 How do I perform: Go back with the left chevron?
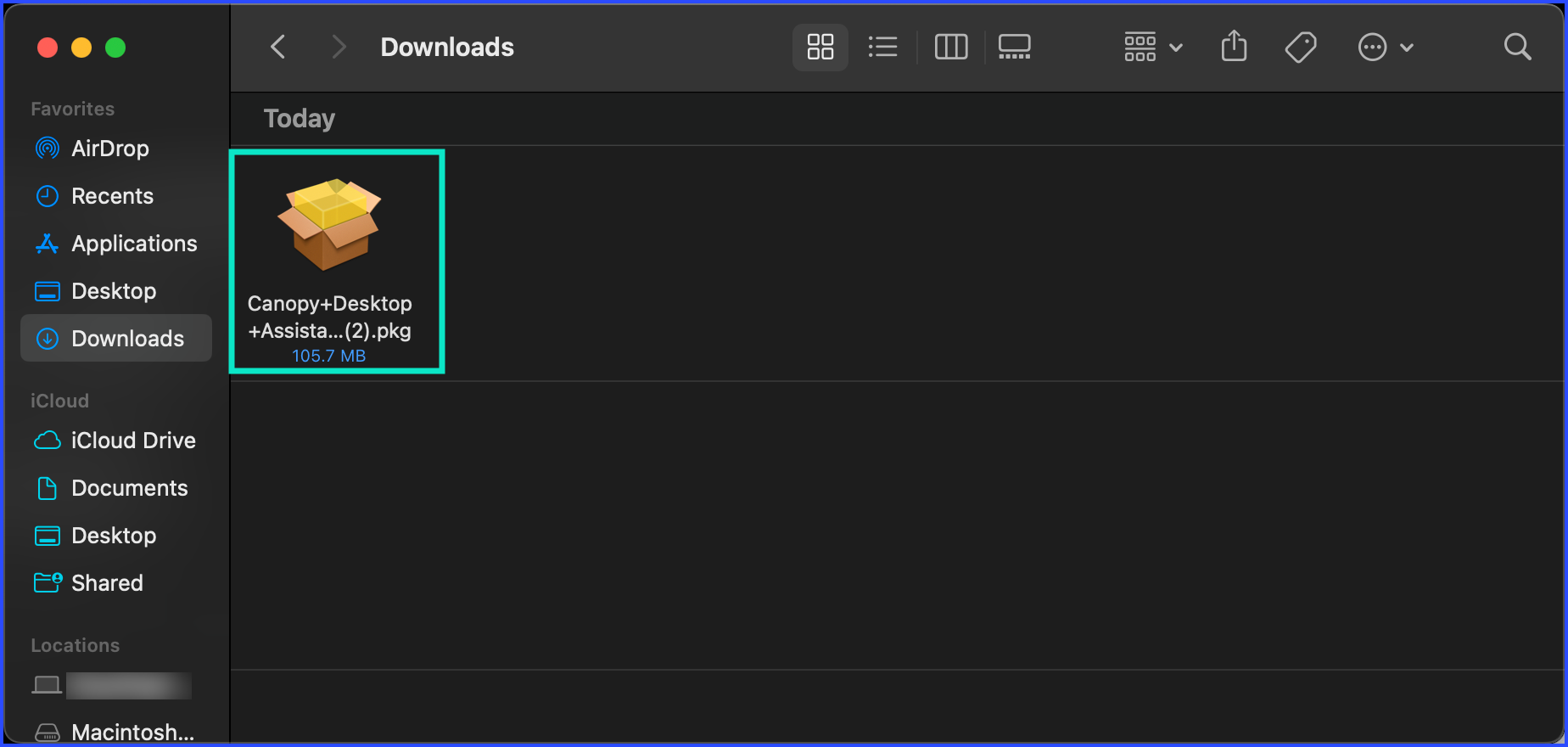tap(277, 47)
